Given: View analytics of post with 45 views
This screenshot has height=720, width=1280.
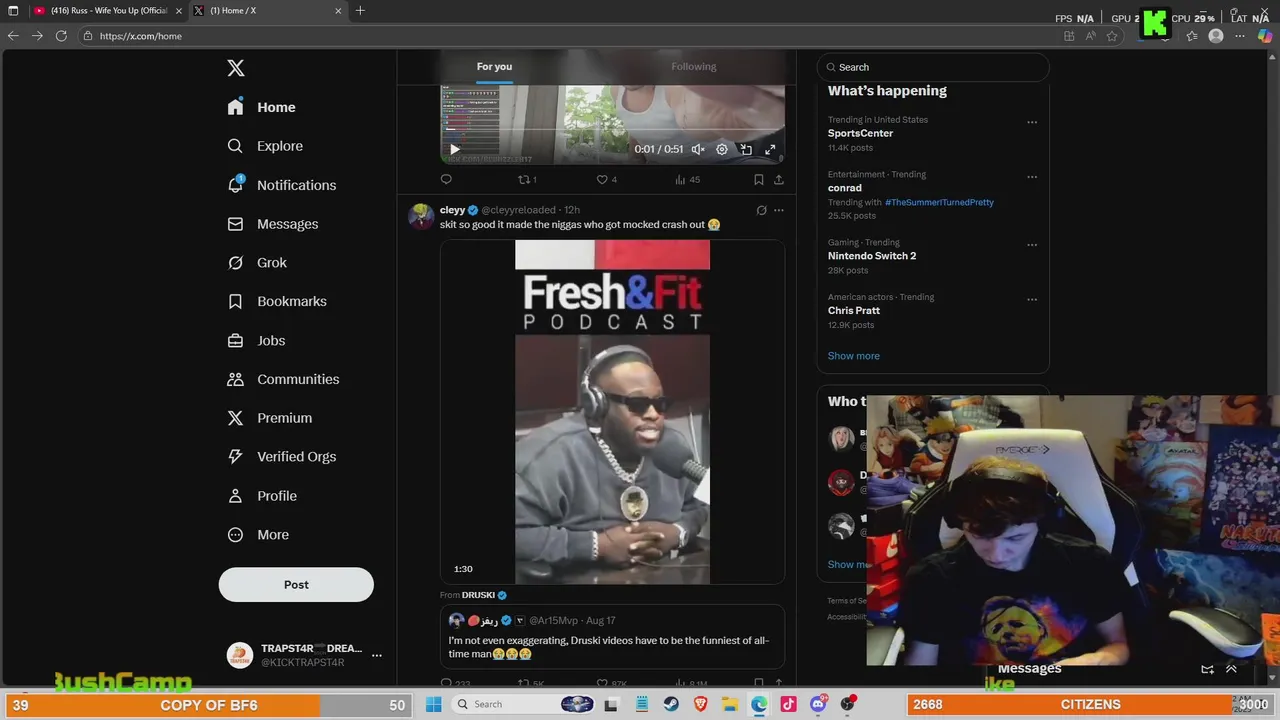Looking at the screenshot, I should pyautogui.click(x=687, y=180).
